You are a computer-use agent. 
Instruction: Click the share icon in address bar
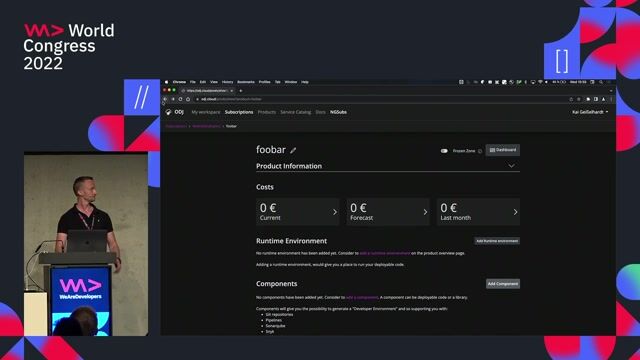coord(571,99)
